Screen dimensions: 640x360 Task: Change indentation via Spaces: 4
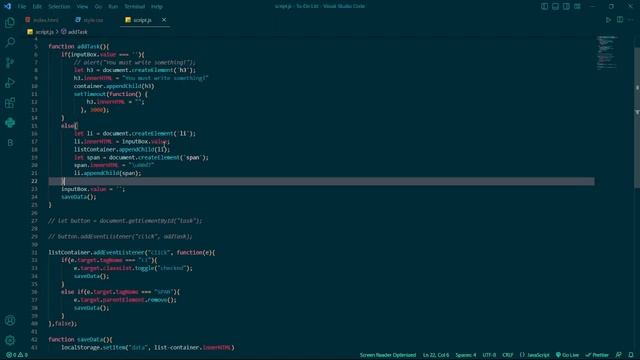click(466, 355)
